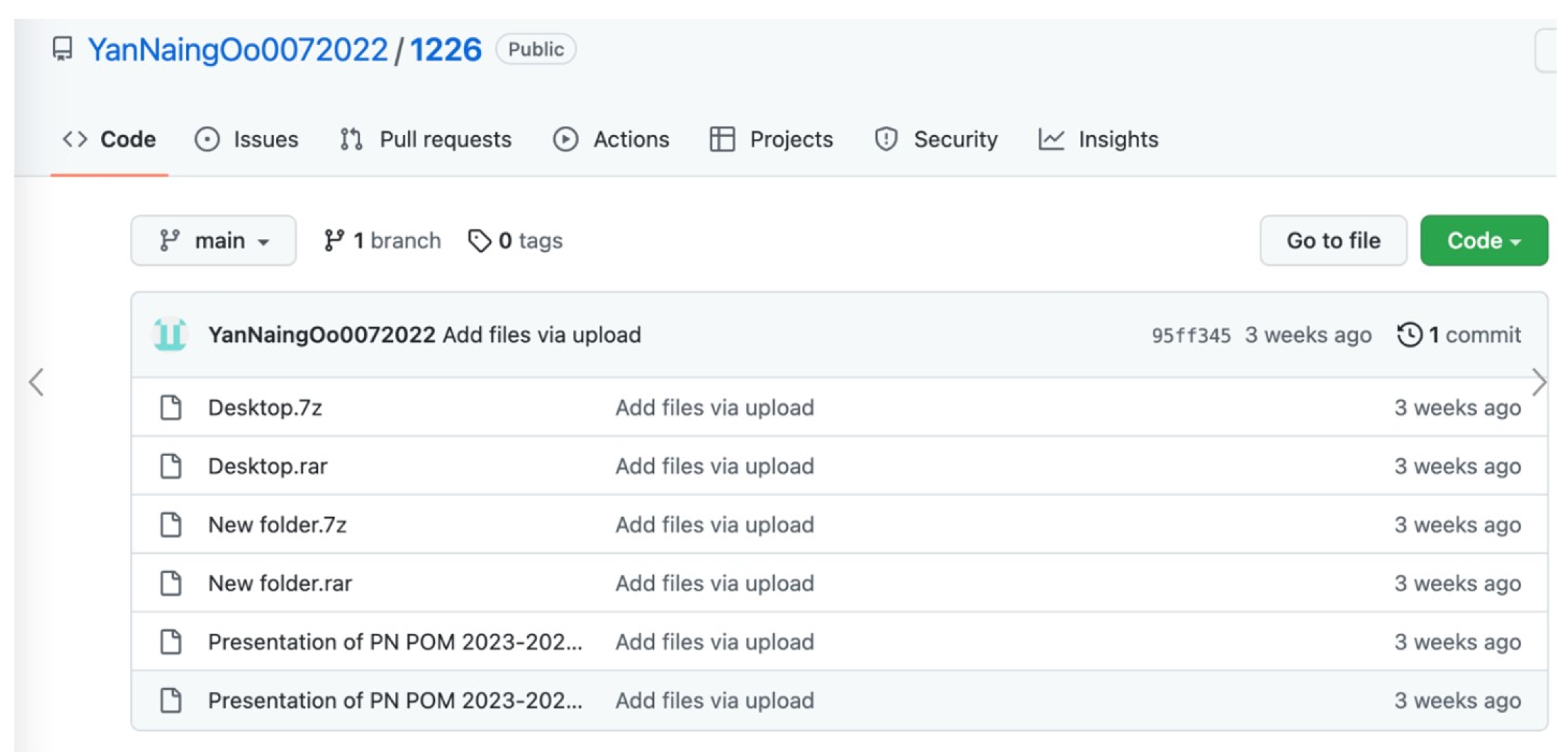
Task: Click the repository book icon
Action: (63, 49)
